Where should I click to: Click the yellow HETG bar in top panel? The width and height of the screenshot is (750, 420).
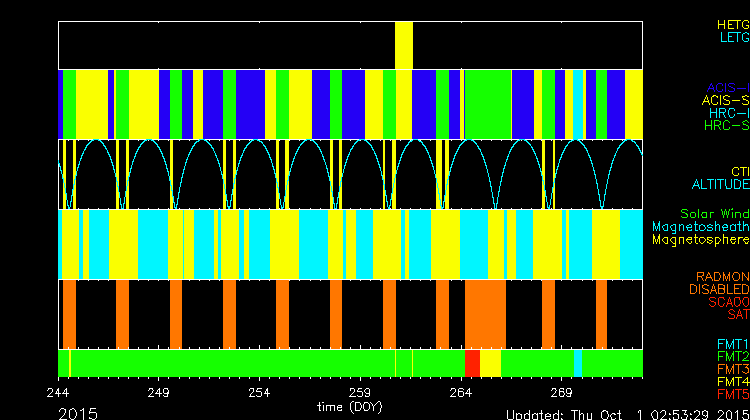pos(404,45)
